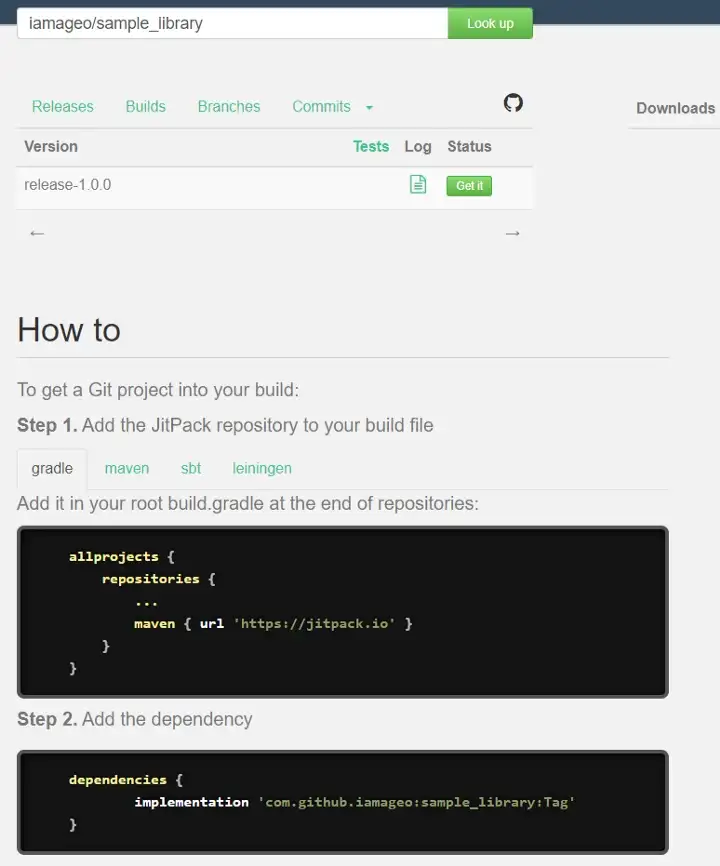Open the Branches section
The image size is (720, 866).
pyautogui.click(x=228, y=106)
